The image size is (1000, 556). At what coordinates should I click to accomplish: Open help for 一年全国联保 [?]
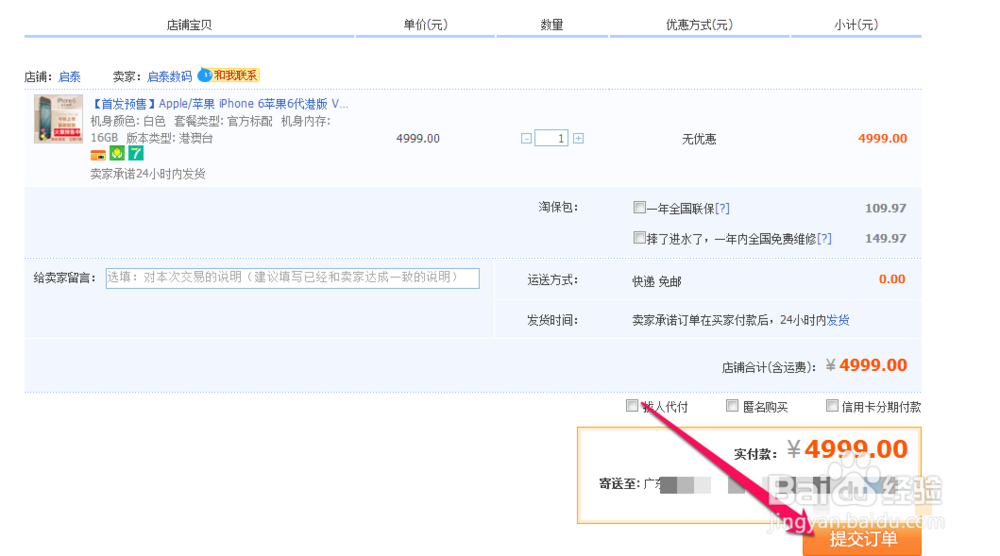click(722, 208)
